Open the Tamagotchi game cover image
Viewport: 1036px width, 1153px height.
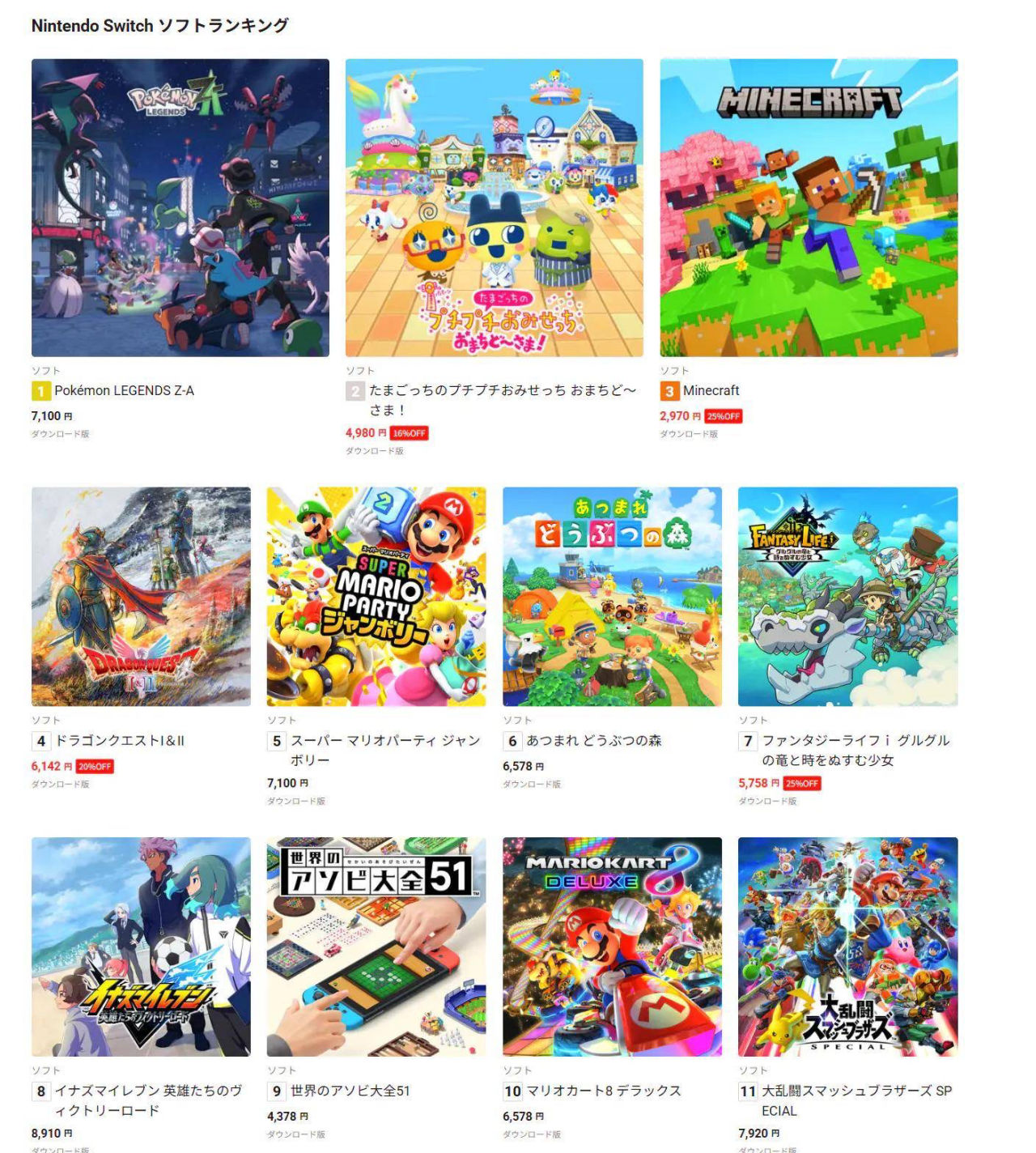(x=495, y=207)
